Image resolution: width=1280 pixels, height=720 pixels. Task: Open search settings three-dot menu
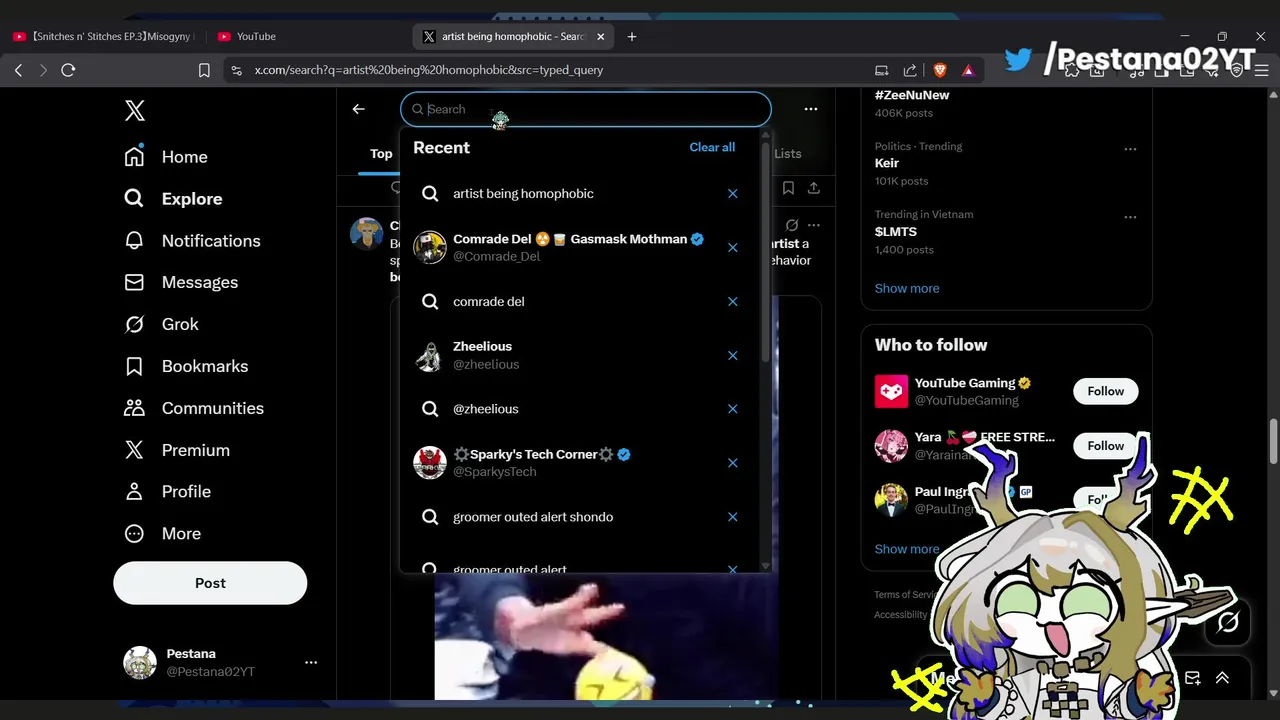coord(811,109)
